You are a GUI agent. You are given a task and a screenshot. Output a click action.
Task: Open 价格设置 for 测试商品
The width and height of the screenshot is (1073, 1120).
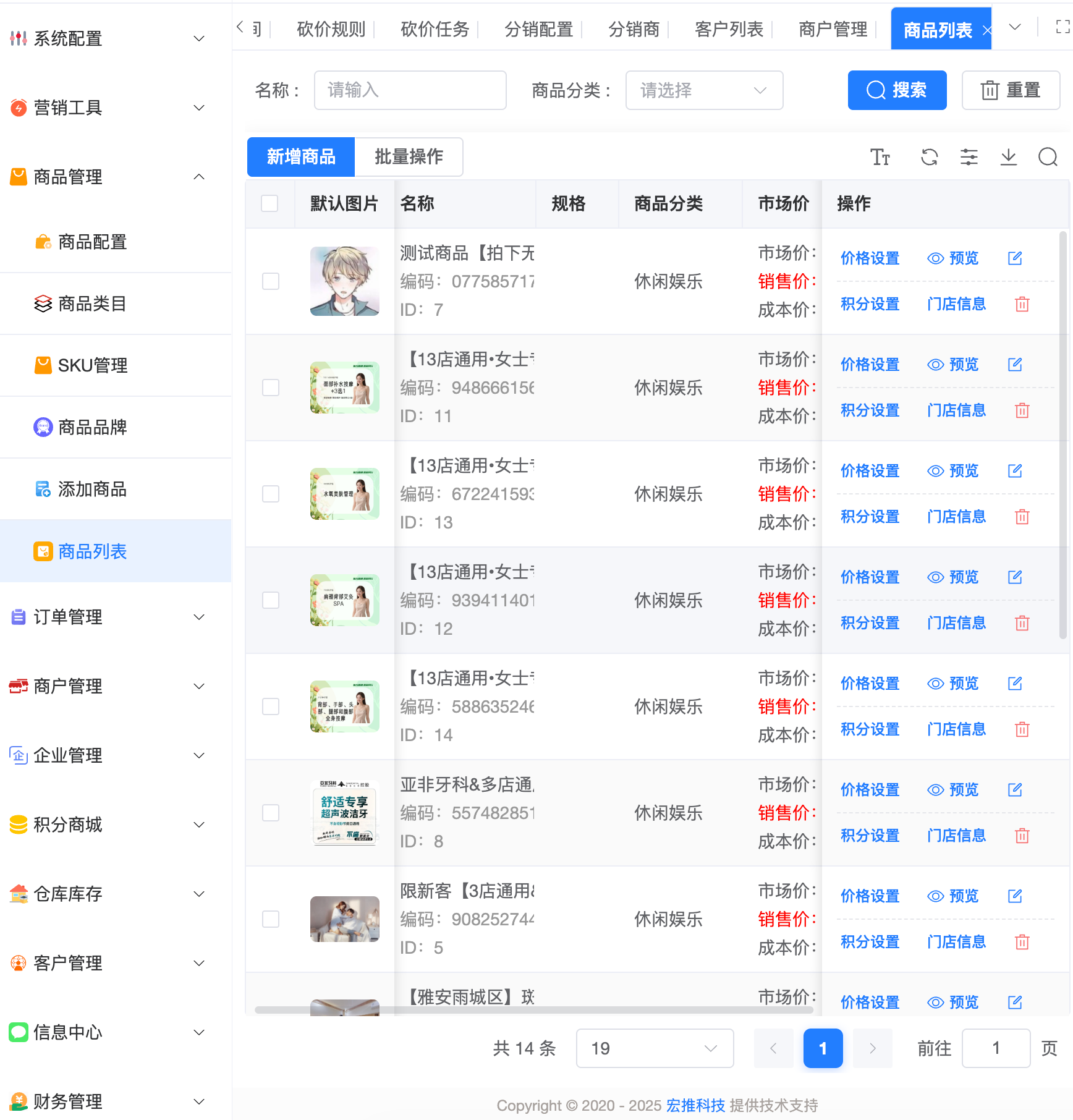pyautogui.click(x=870, y=258)
